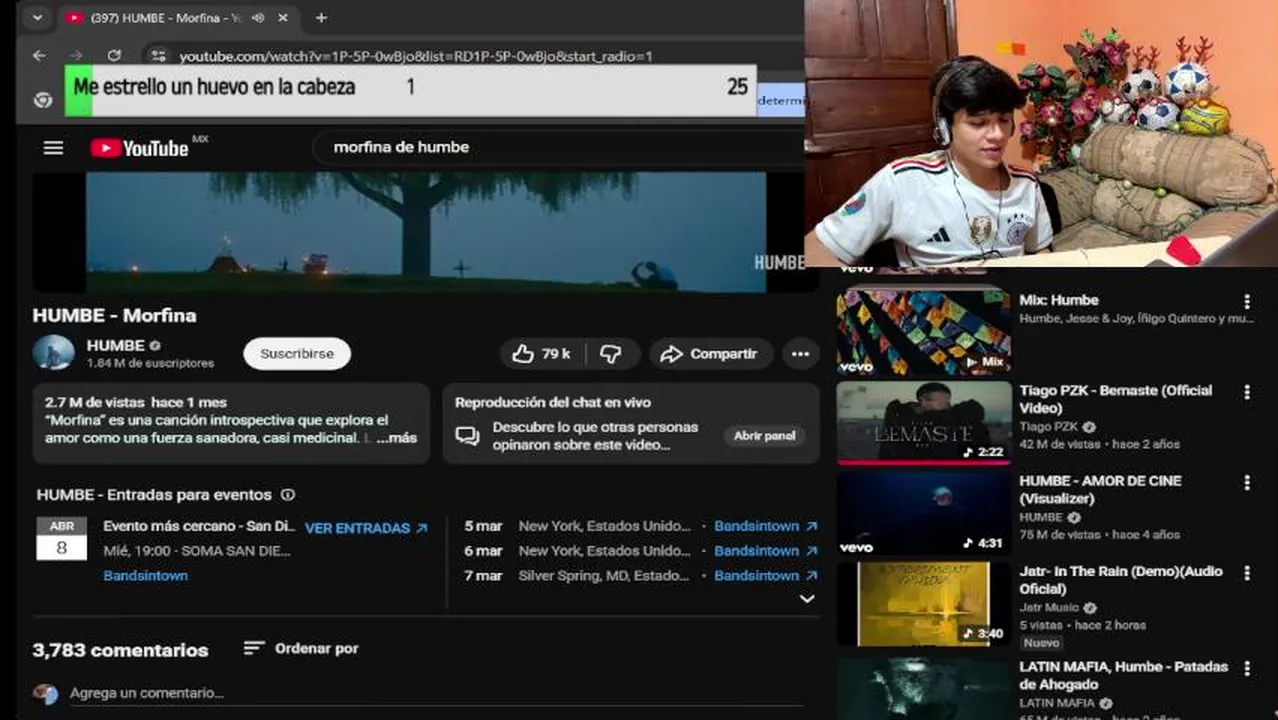Screen dimensions: 1278x720
Task: Open options menu for Patadas de Ahogado
Action: [1247, 668]
